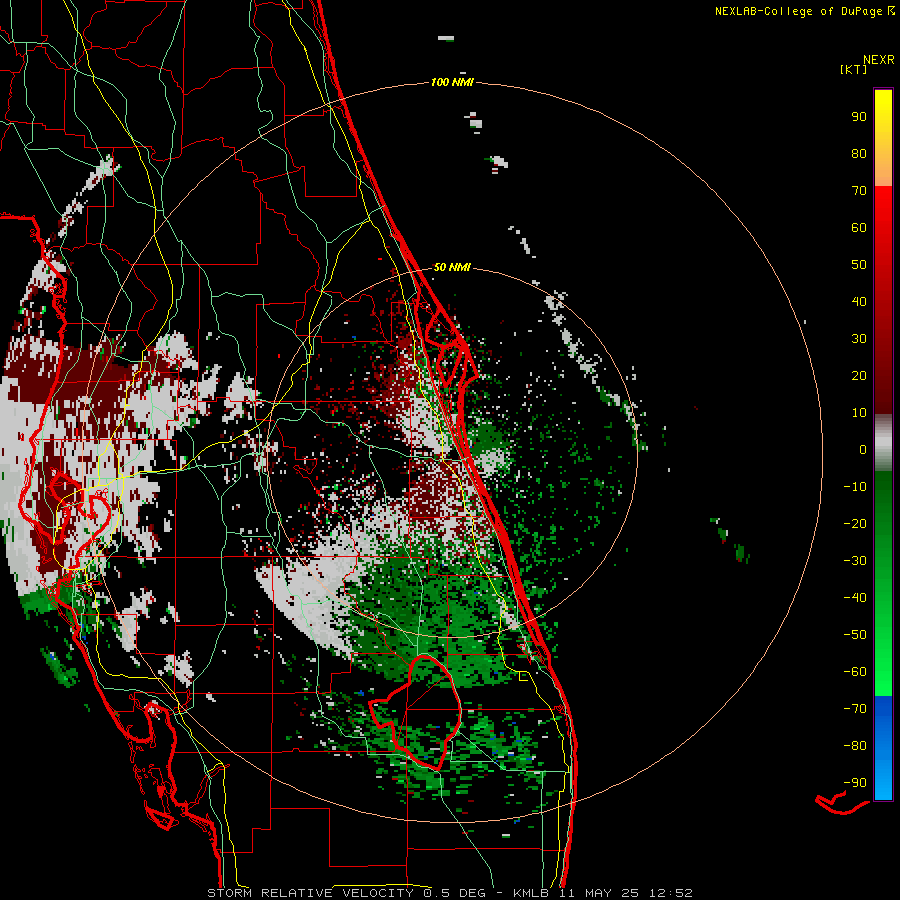Click the product title 'STORM RELATIVE VELOCITY 0.5 DEG - KMLB 11 MAY 25 12:52'
The height and width of the screenshot is (900, 900).
tap(450, 893)
